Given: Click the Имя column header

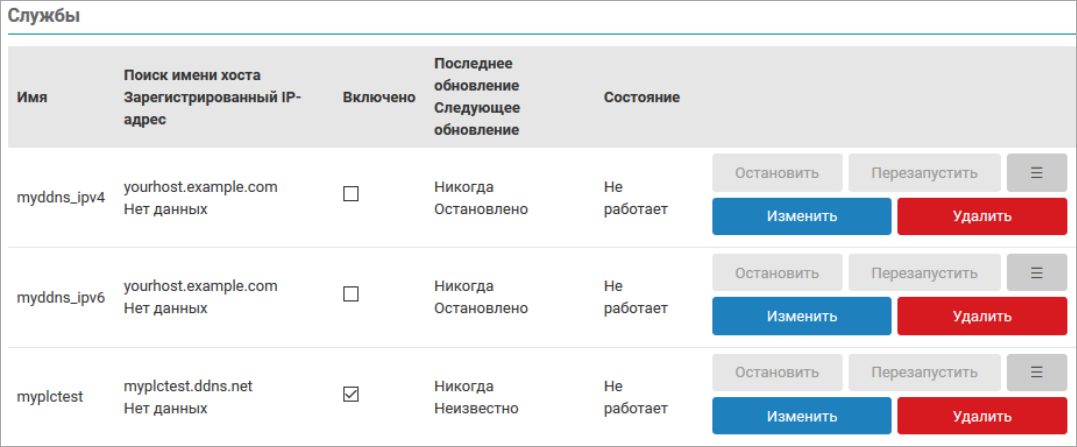Looking at the screenshot, I should tap(32, 98).
